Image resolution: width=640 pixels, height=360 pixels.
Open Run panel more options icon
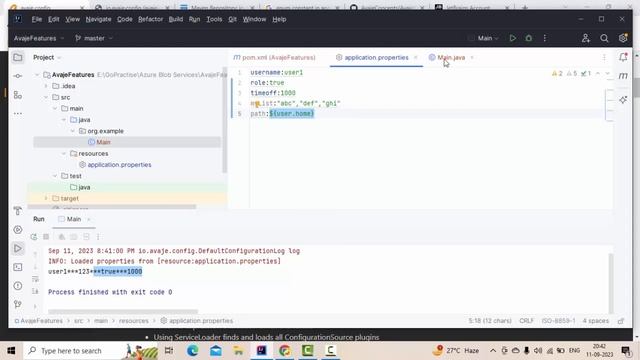click(98, 237)
